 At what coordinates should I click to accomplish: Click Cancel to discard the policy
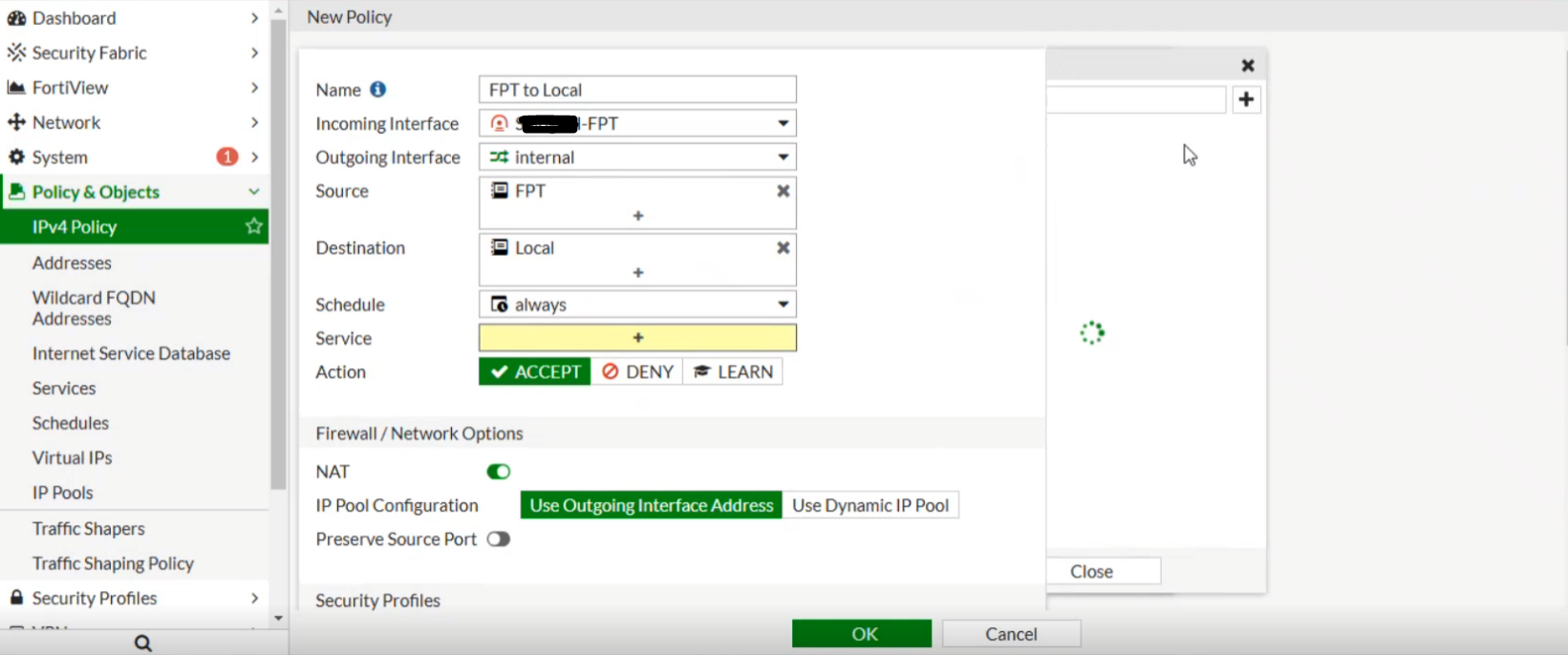[1011, 634]
